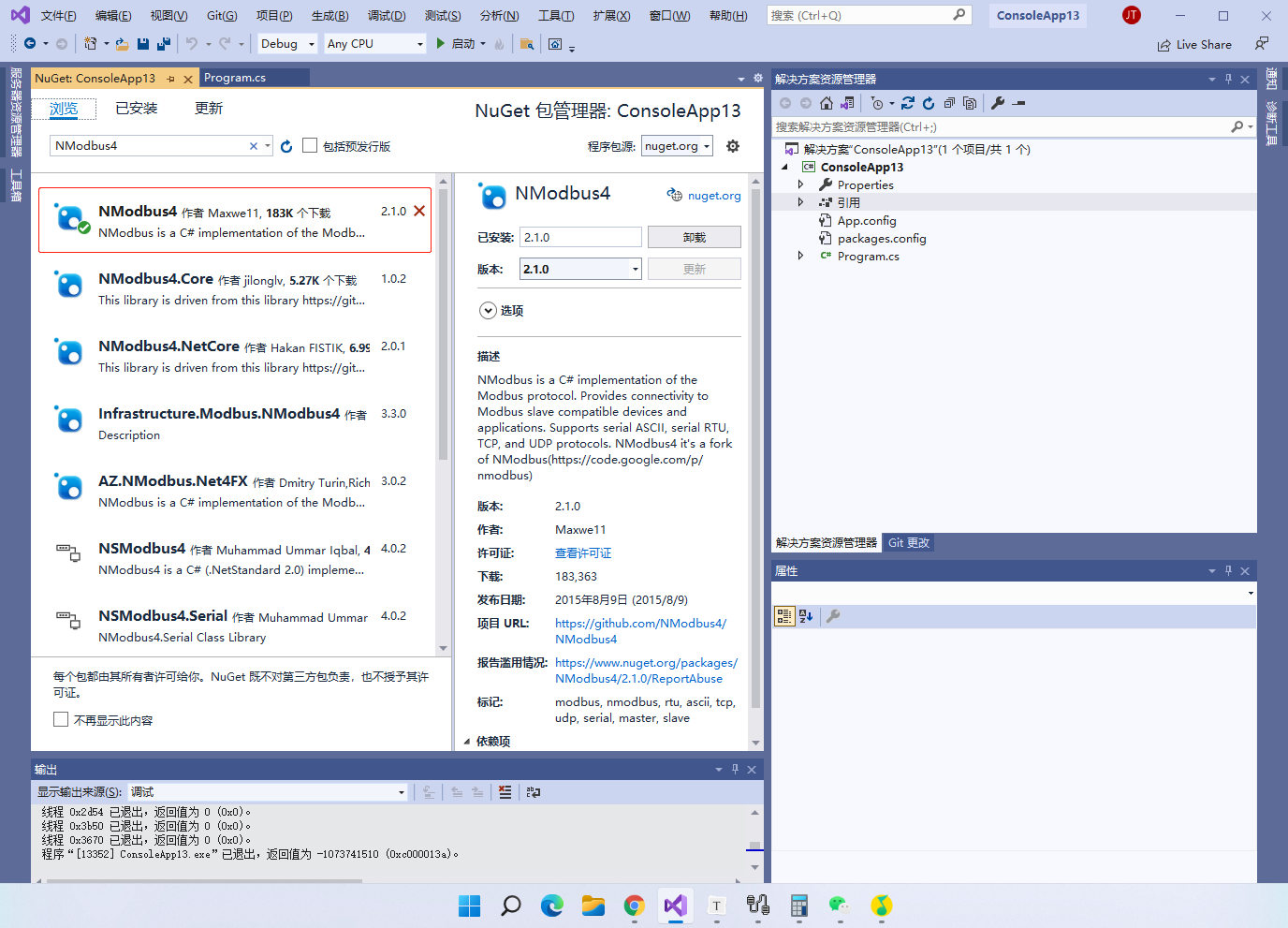
Task: Enable the include prerelease checkbox
Action: pyautogui.click(x=310, y=145)
